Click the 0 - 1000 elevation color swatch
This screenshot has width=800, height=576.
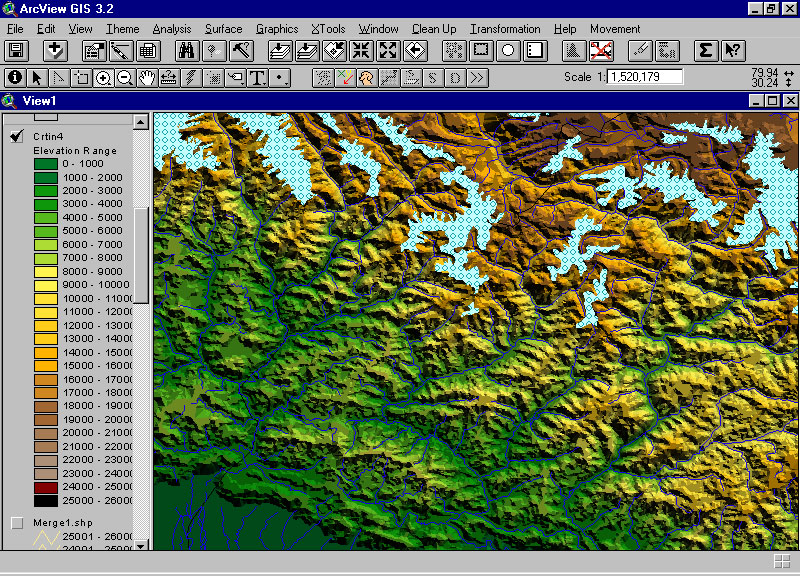(45, 163)
